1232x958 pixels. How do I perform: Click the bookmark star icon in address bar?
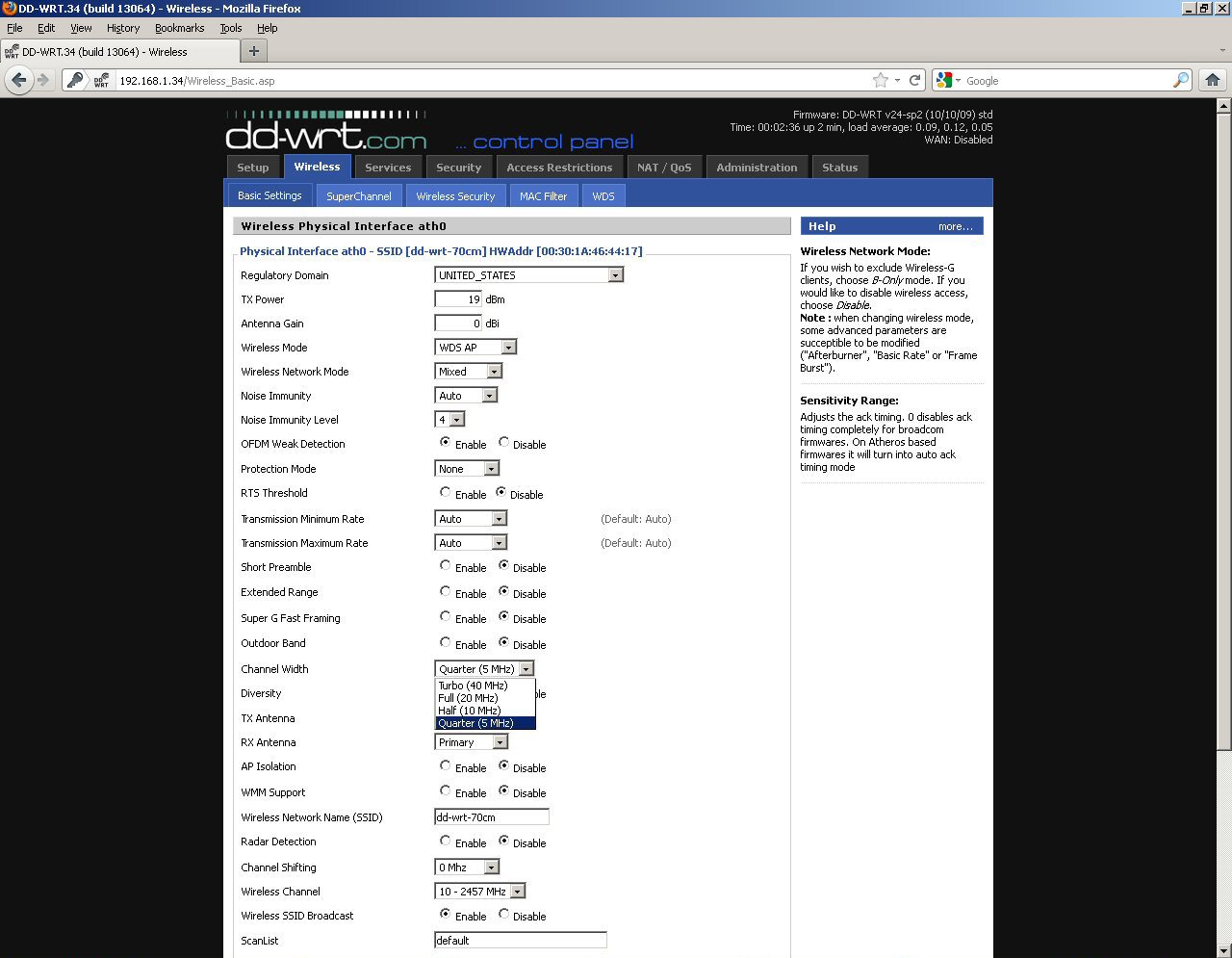pyautogui.click(x=880, y=80)
